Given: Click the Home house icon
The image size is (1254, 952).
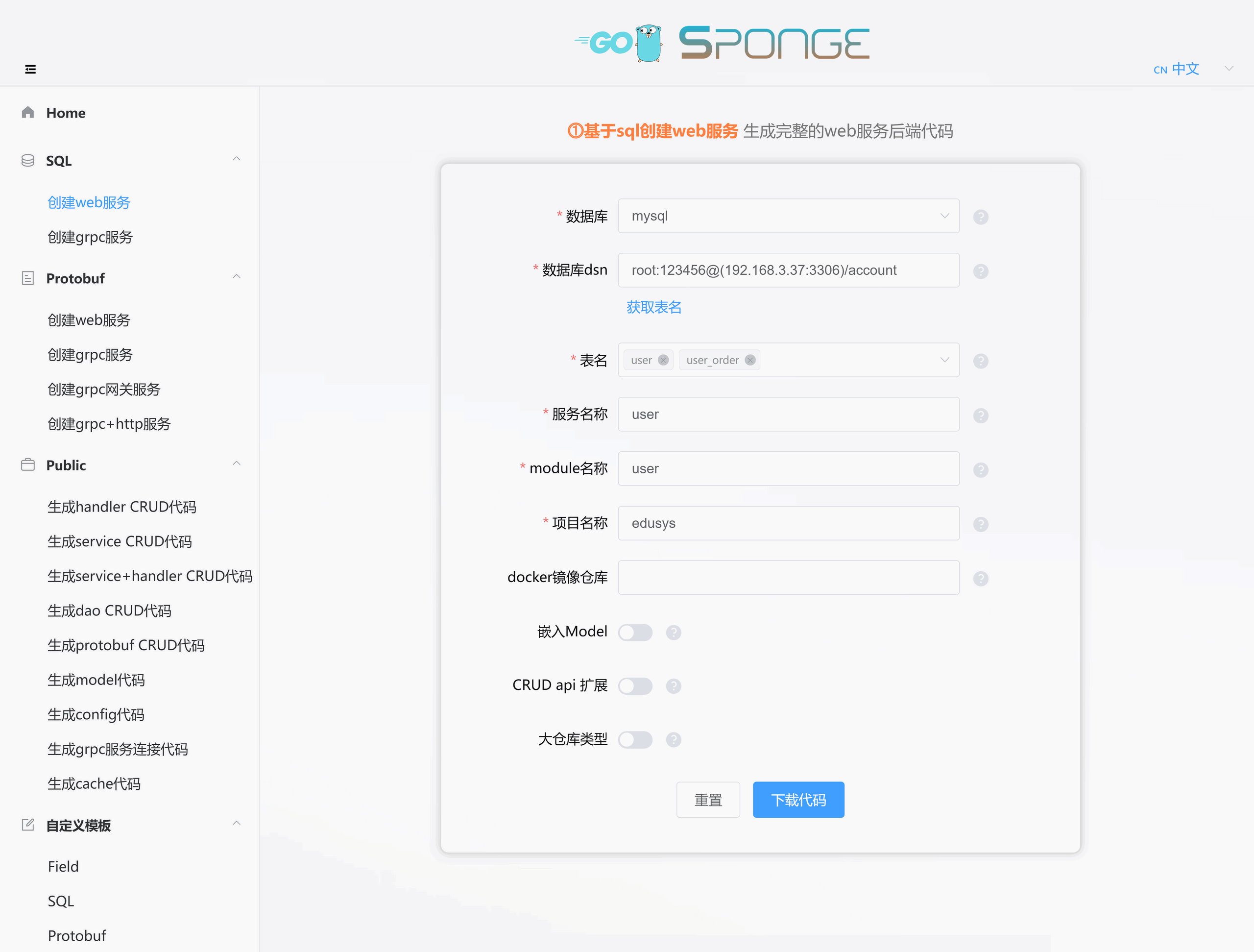Looking at the screenshot, I should pyautogui.click(x=28, y=112).
